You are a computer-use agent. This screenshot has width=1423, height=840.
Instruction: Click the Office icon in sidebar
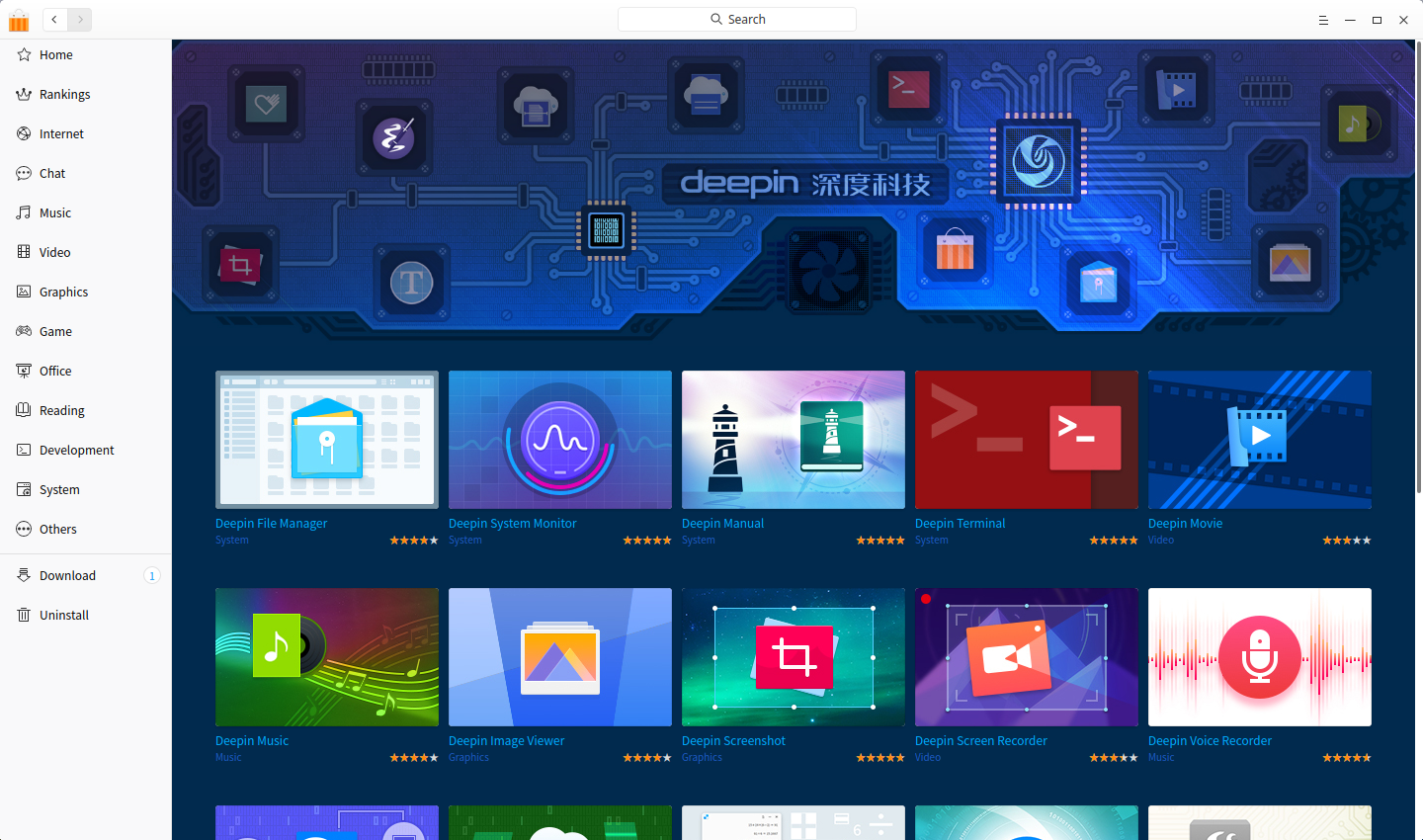(x=24, y=371)
